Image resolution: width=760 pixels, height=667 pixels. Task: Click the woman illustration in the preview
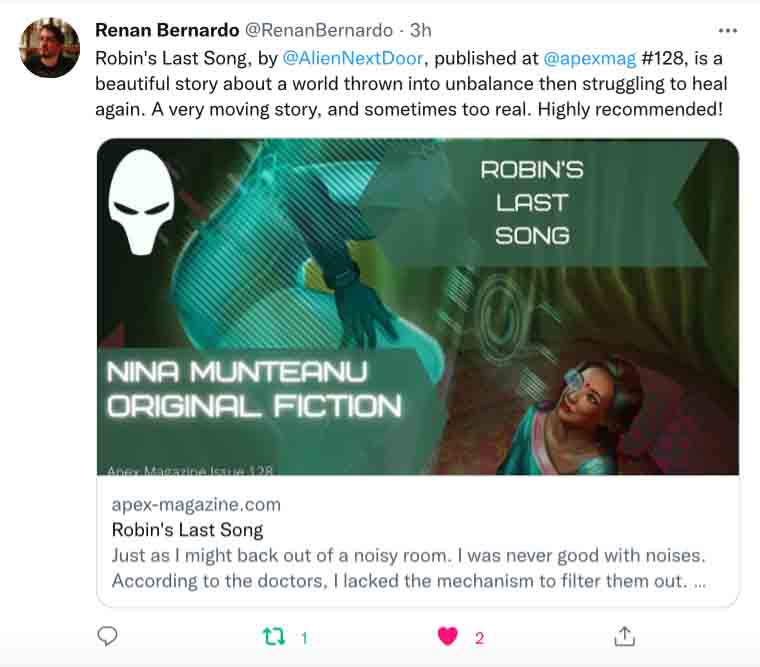[584, 410]
